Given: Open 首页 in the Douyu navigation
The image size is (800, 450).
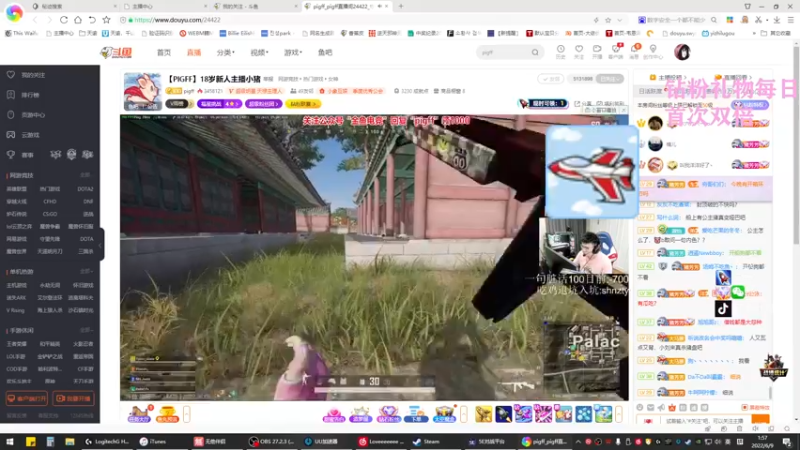Looking at the screenshot, I should 164,53.
